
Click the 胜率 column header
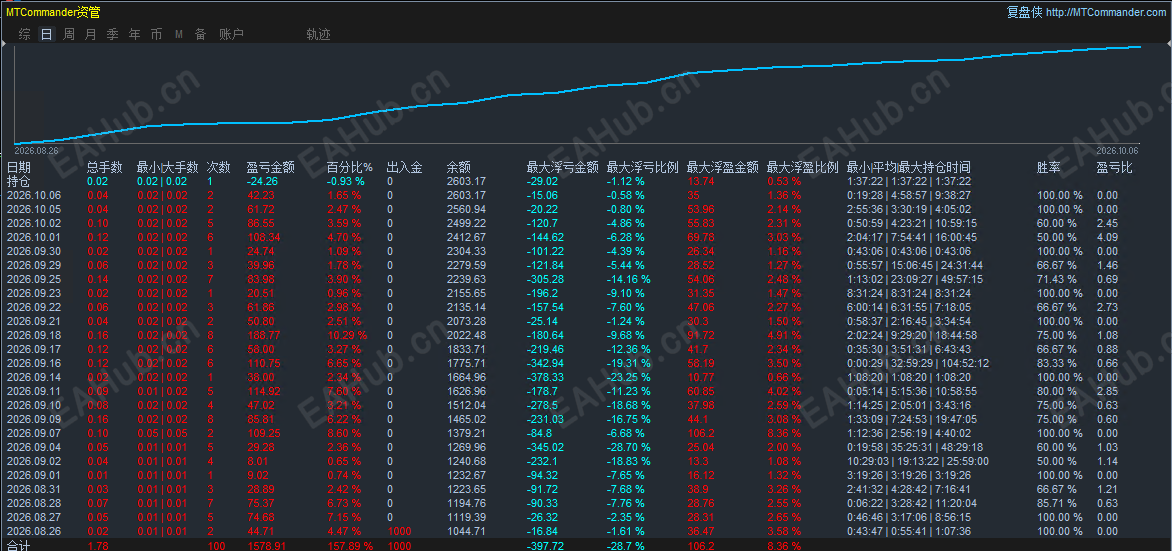pyautogui.click(x=1049, y=167)
